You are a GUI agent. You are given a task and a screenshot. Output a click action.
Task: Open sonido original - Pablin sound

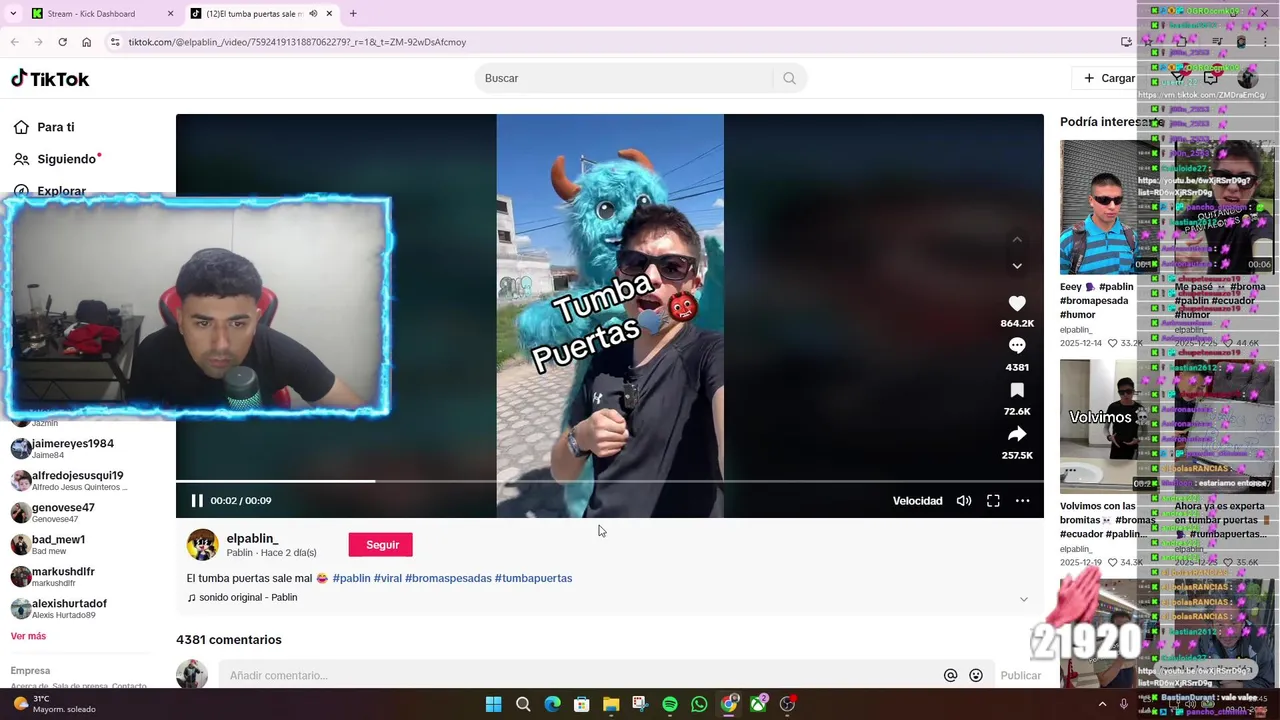coord(242,597)
